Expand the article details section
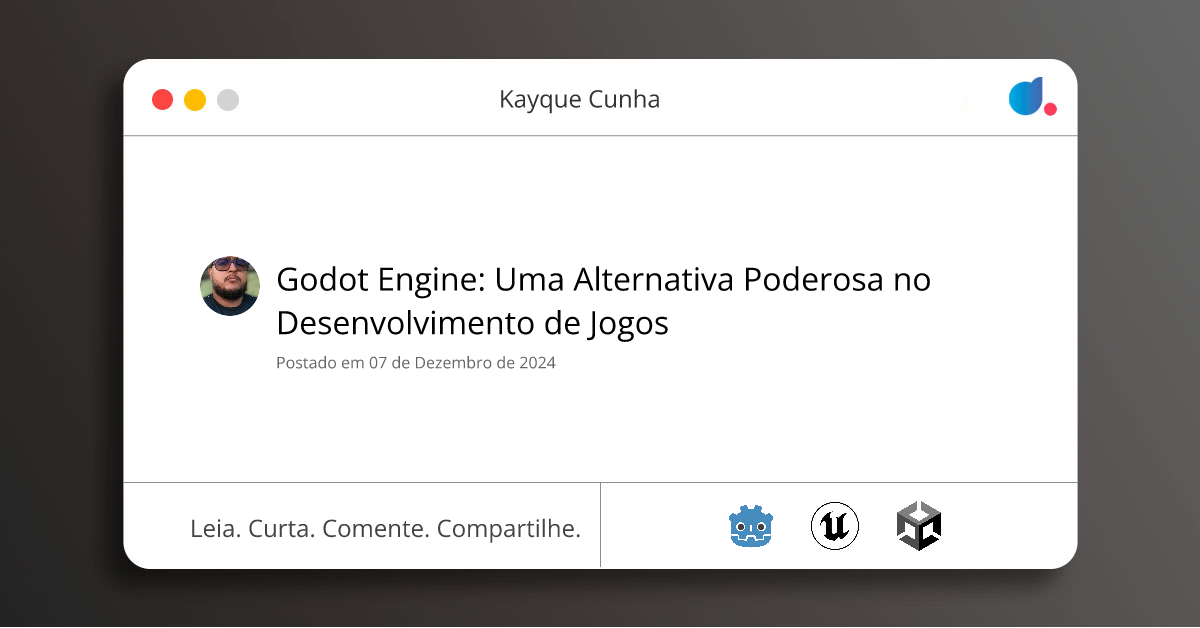The height and width of the screenshot is (628, 1200). 600,310
